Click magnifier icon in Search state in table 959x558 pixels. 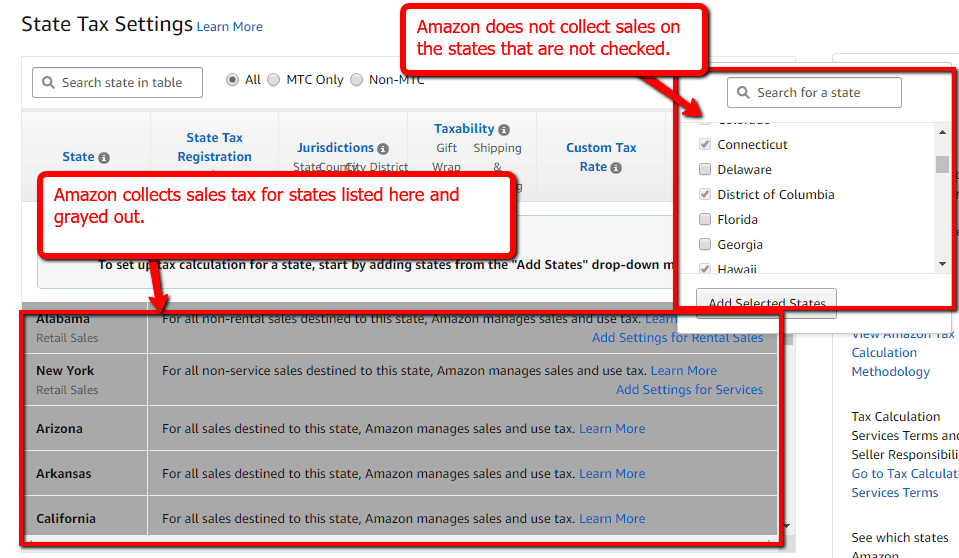point(48,82)
